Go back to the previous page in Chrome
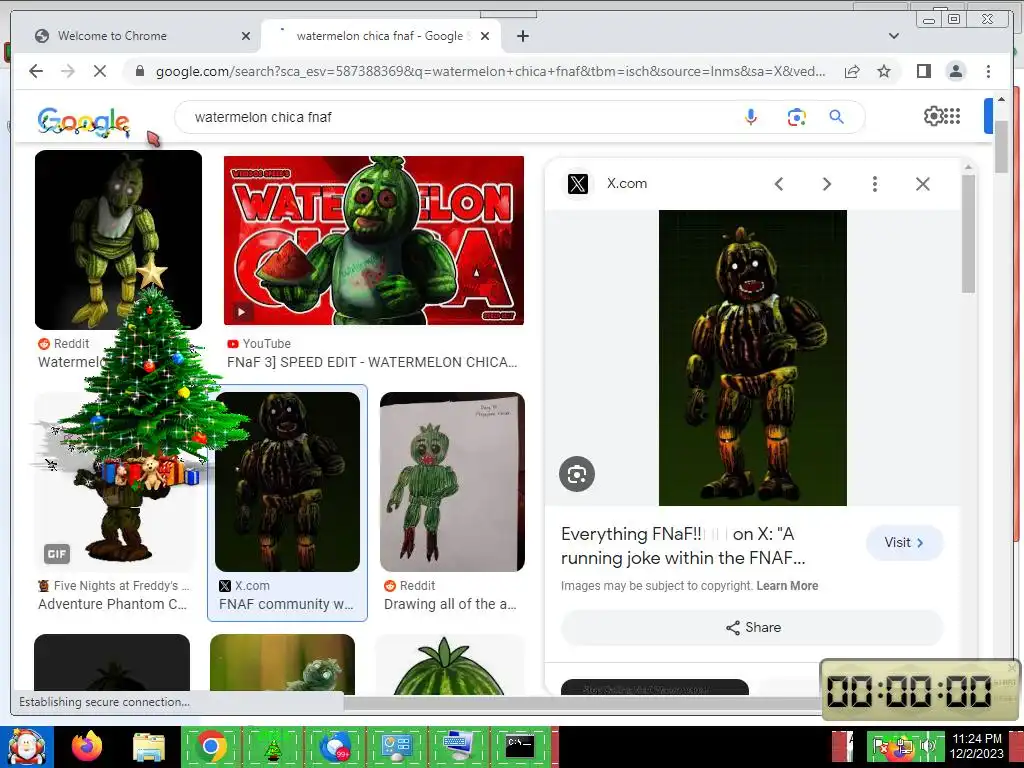Image resolution: width=1024 pixels, height=768 pixels. (x=36, y=71)
